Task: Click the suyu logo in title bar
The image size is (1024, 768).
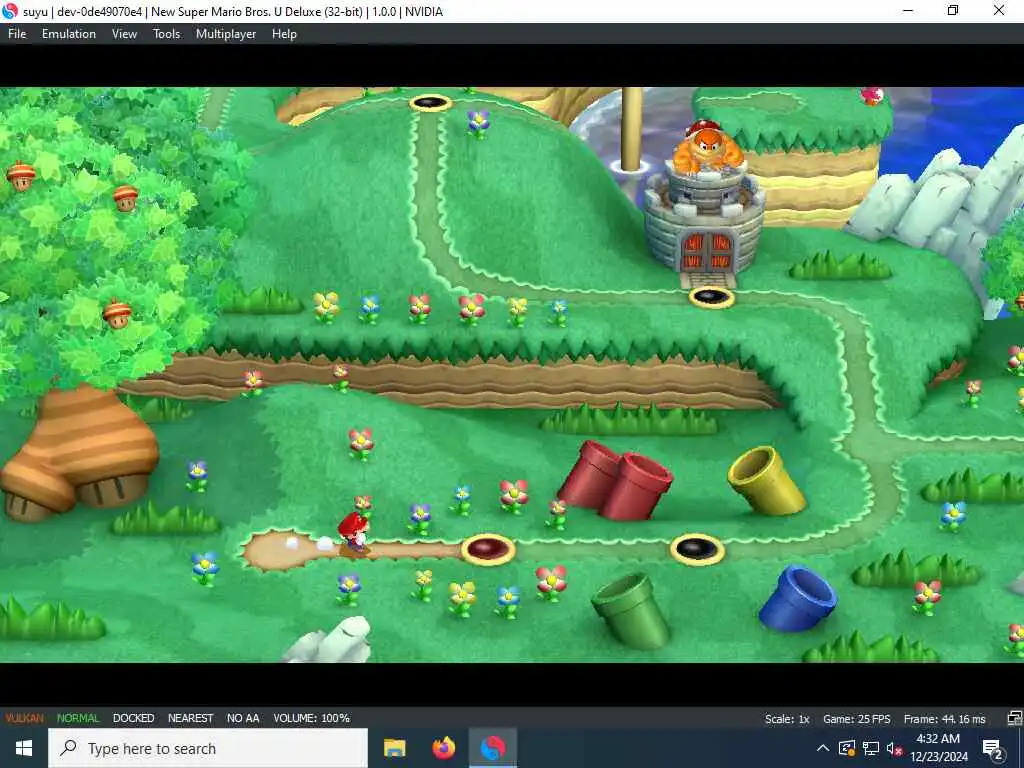Action: 10,11
